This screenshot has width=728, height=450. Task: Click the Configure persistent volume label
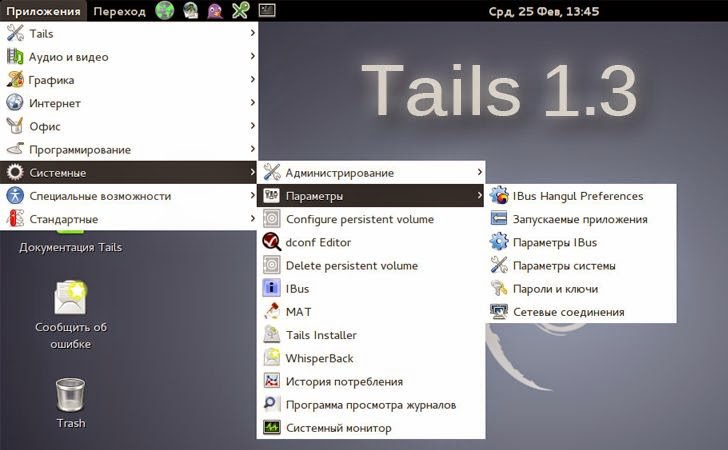coord(360,219)
